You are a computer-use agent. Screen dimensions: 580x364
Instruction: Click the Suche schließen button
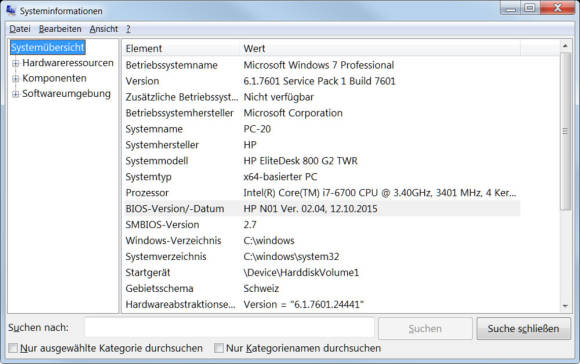pos(523,328)
